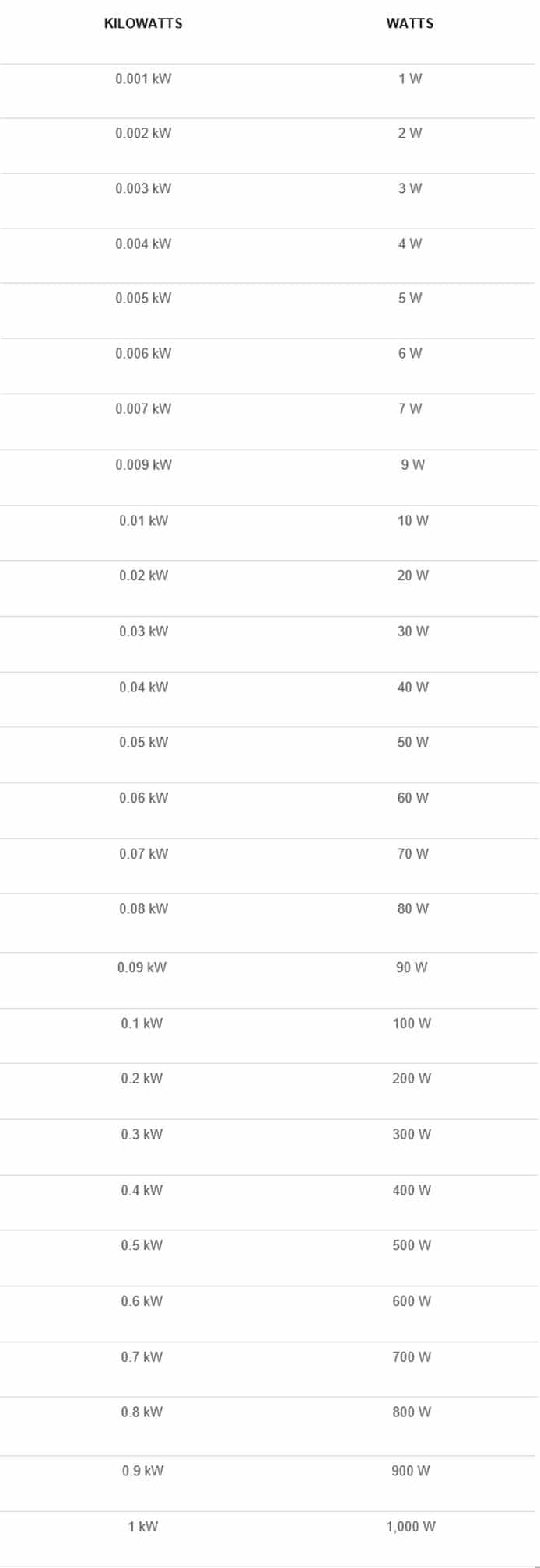This screenshot has height=1568, width=540.
Task: Click the 9 W value
Action: point(412,464)
